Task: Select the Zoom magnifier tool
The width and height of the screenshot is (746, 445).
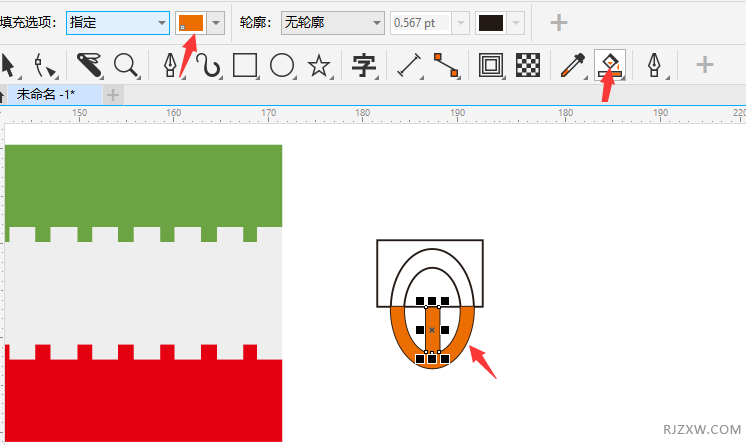Action: coord(126,65)
